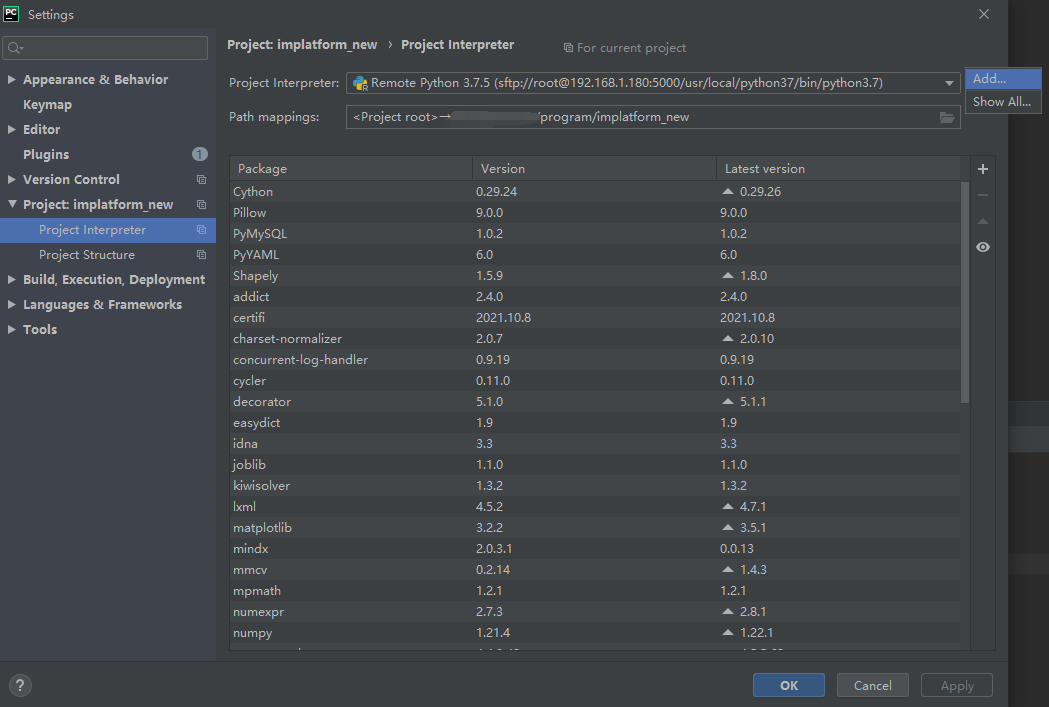Click the settings search magnifier icon
The image size is (1049, 707).
point(15,48)
